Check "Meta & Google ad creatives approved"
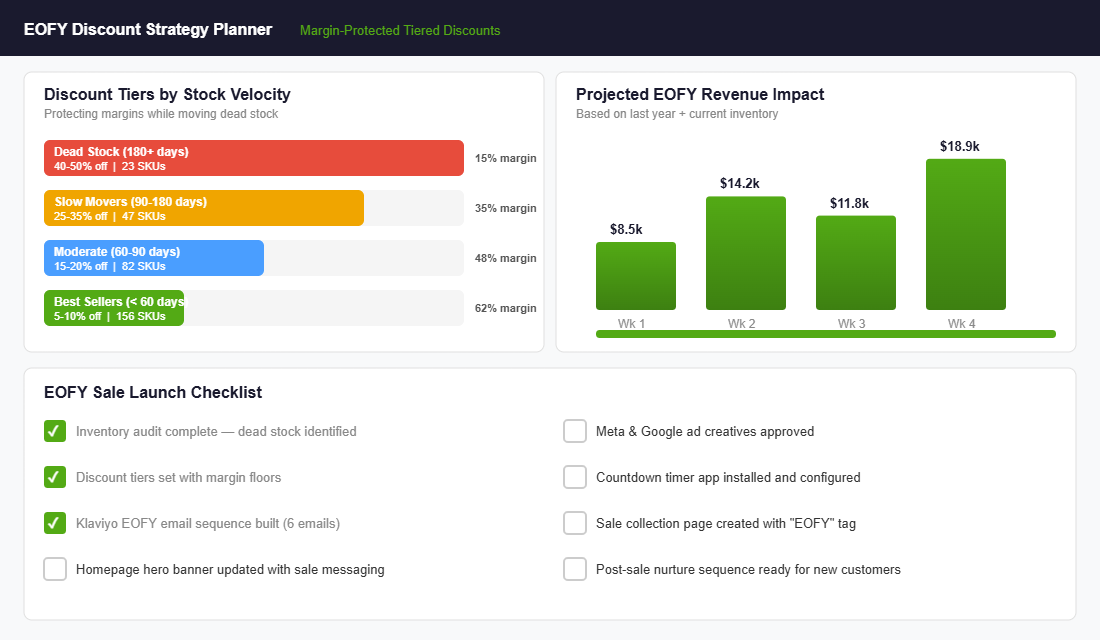 tap(575, 431)
